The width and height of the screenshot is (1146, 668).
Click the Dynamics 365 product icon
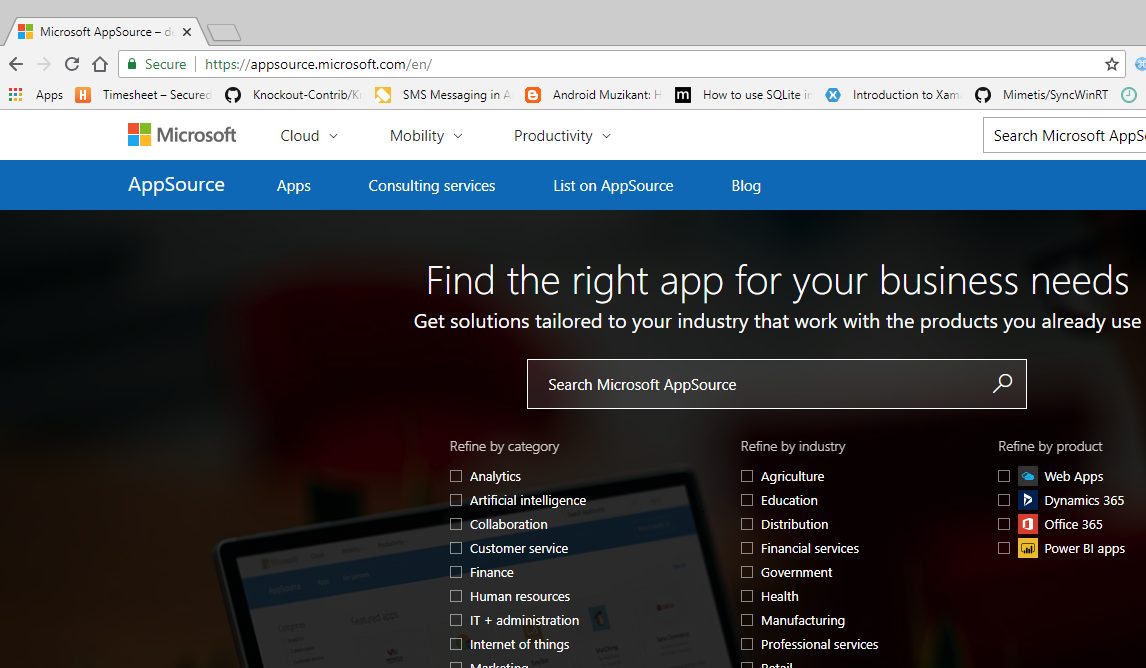click(x=1027, y=500)
